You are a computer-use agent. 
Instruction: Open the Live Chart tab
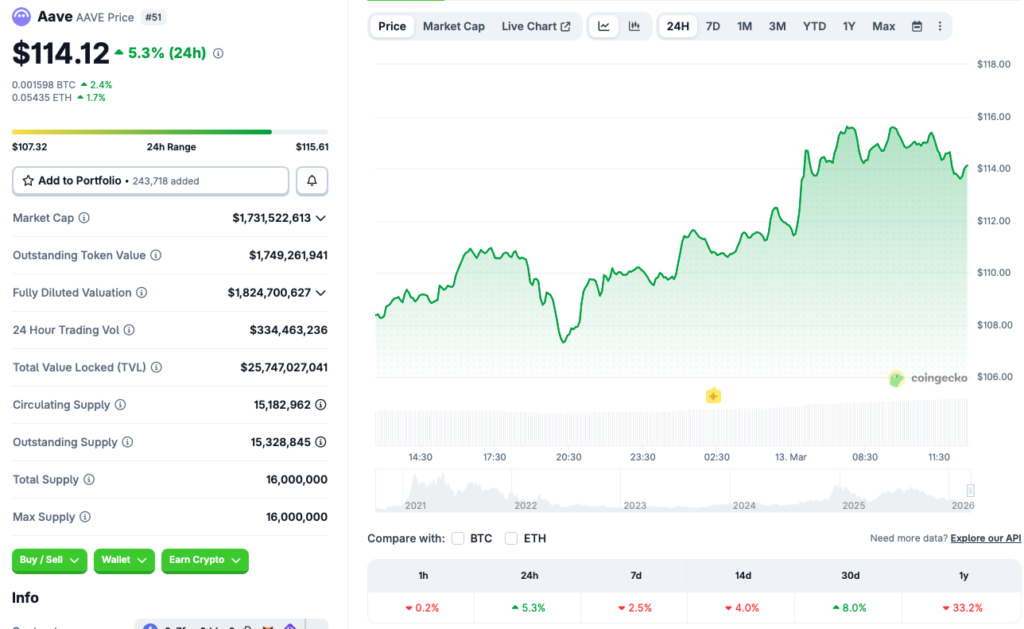click(x=536, y=26)
